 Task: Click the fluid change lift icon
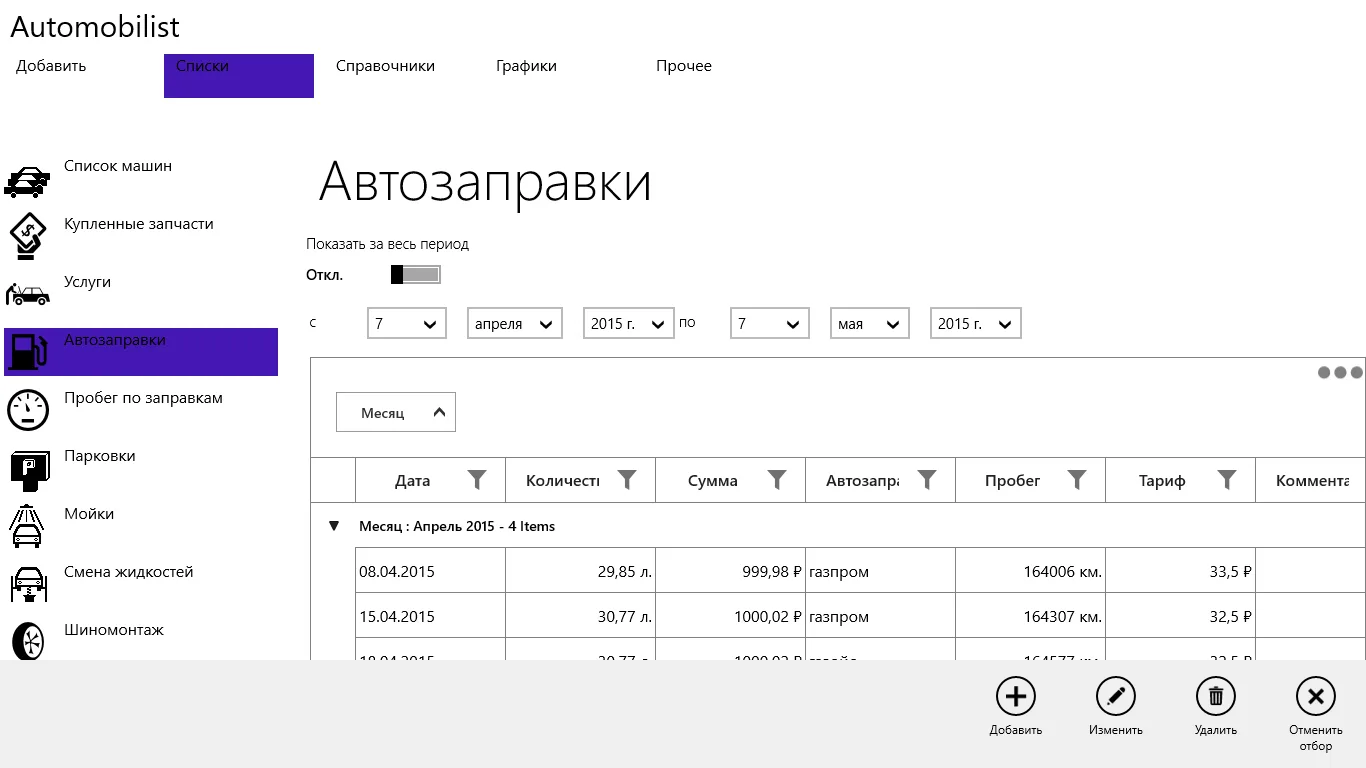28,584
